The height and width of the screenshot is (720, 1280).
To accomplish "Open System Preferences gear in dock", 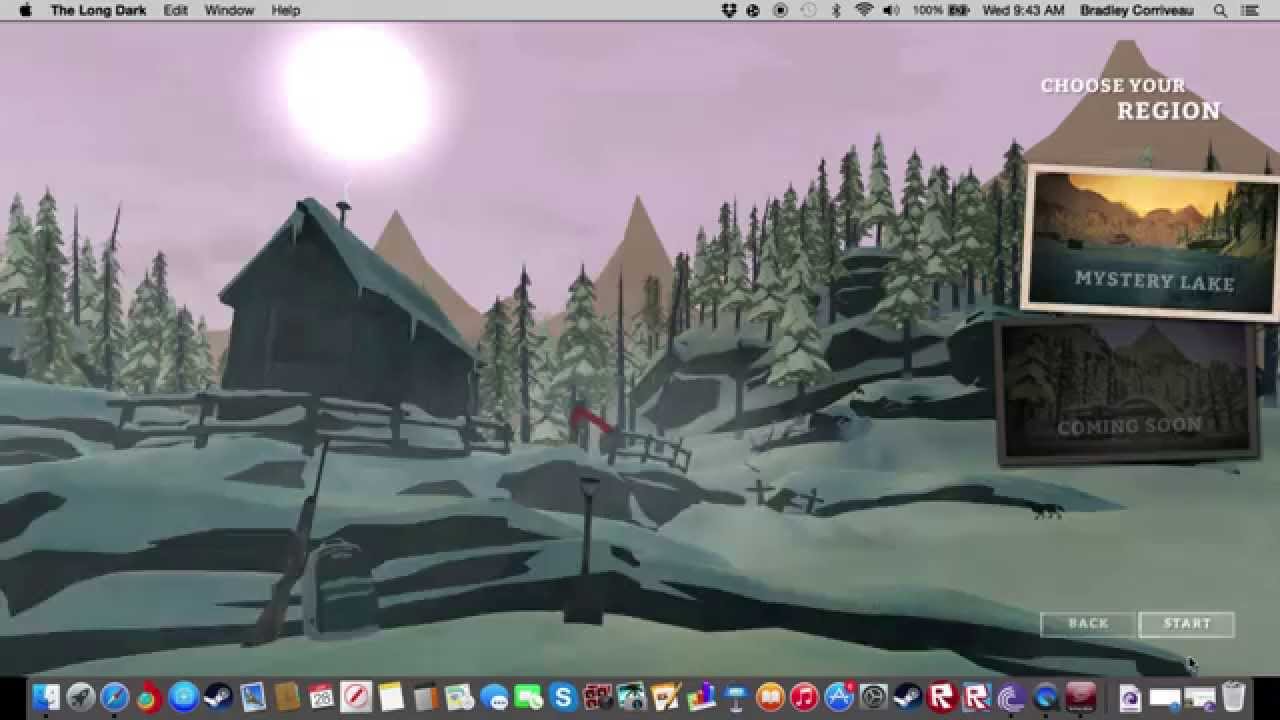I will (x=874, y=697).
